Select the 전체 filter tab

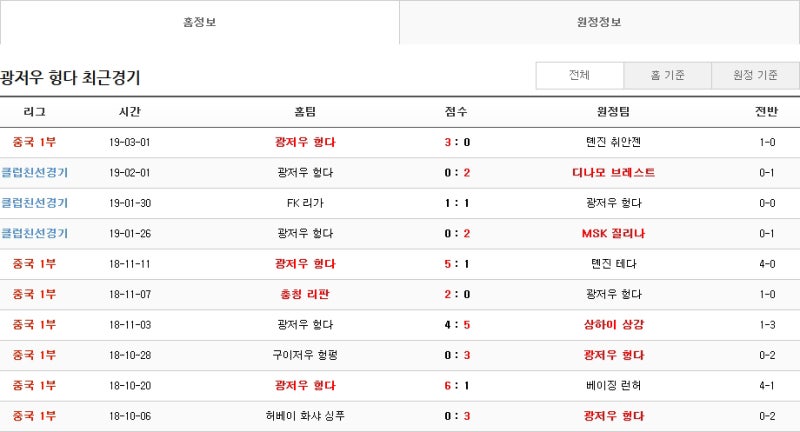click(579, 76)
